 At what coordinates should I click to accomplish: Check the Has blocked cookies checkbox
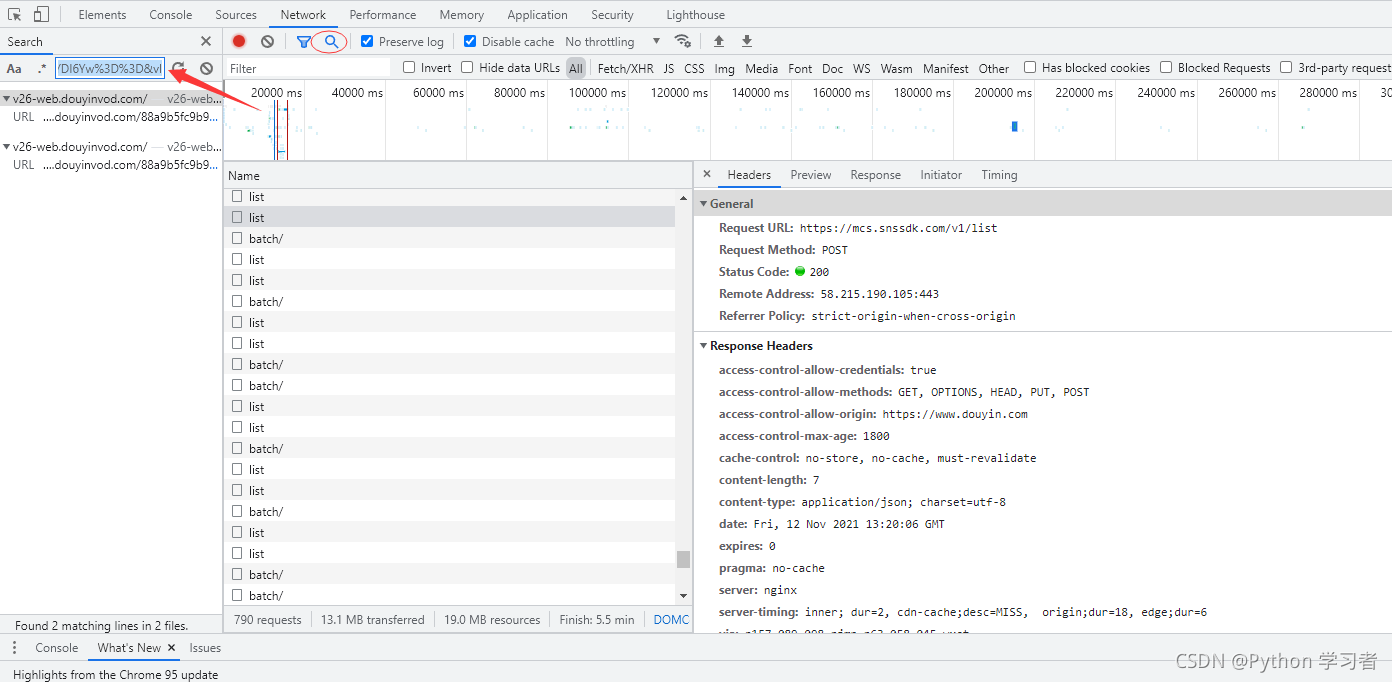pyautogui.click(x=1030, y=67)
